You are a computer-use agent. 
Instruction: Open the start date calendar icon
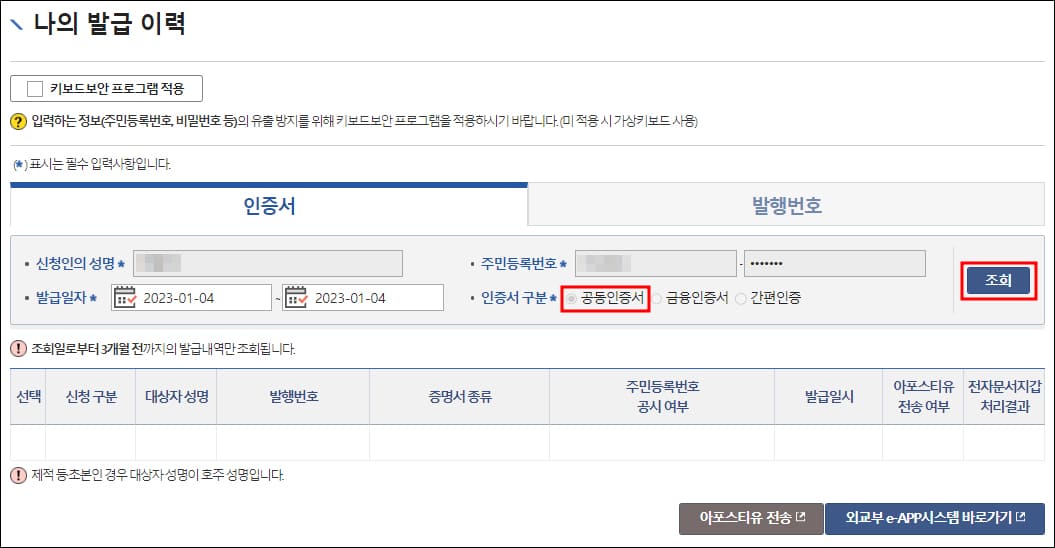[x=125, y=297]
